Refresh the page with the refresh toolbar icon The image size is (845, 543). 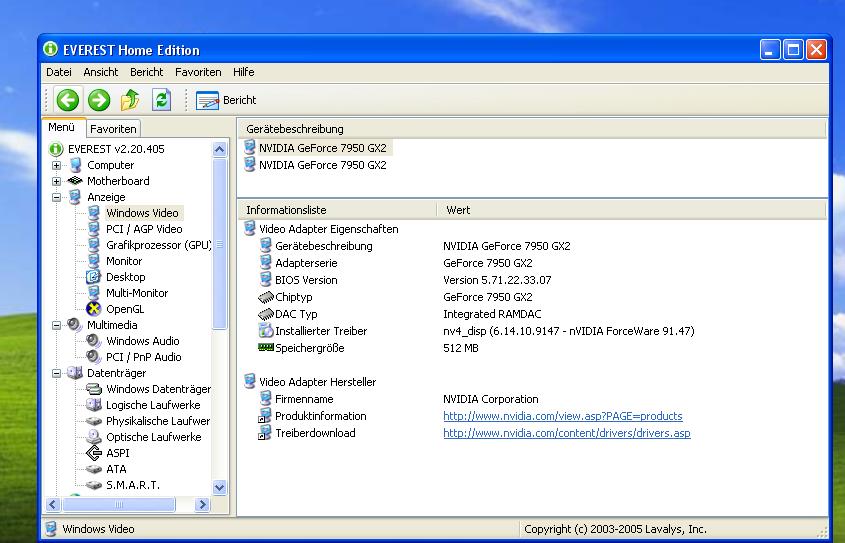click(161, 100)
